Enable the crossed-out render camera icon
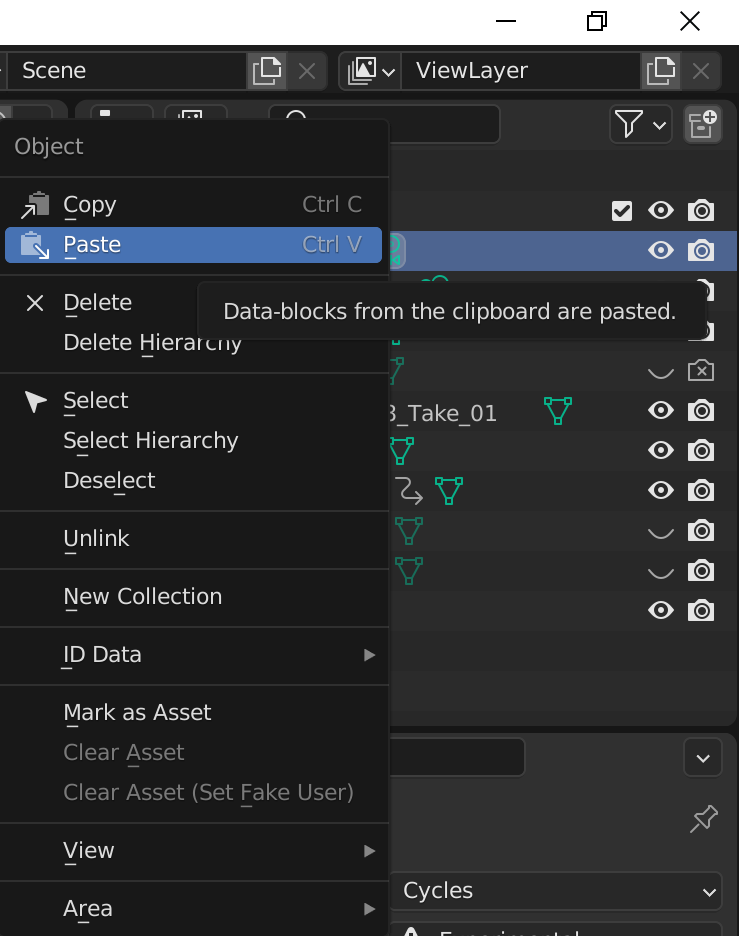 (701, 371)
